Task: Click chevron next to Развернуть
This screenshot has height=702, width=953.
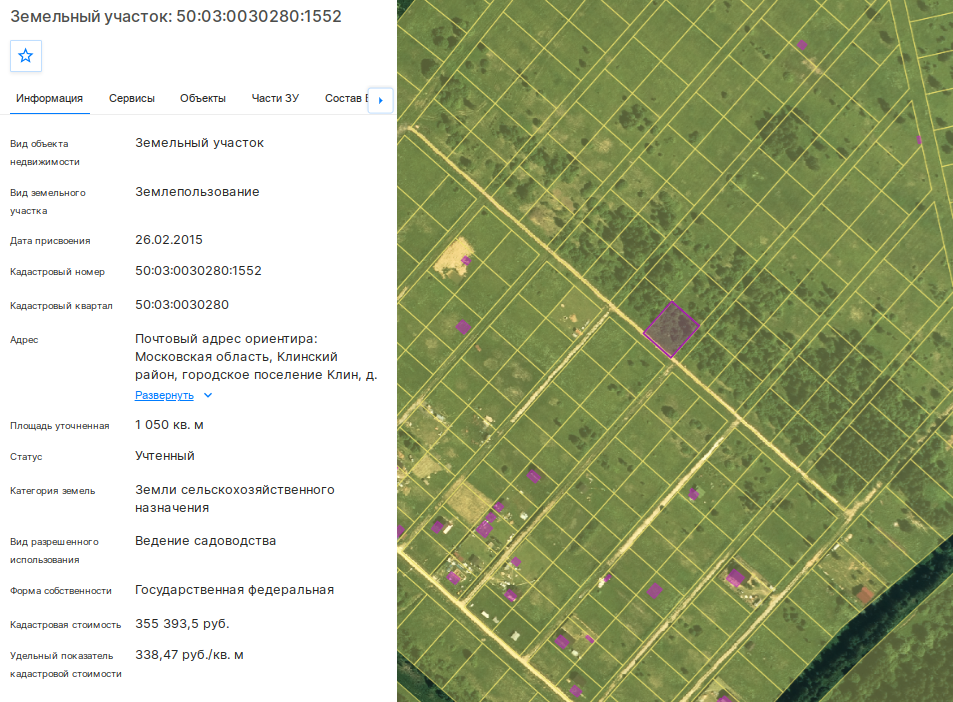Action: point(208,395)
